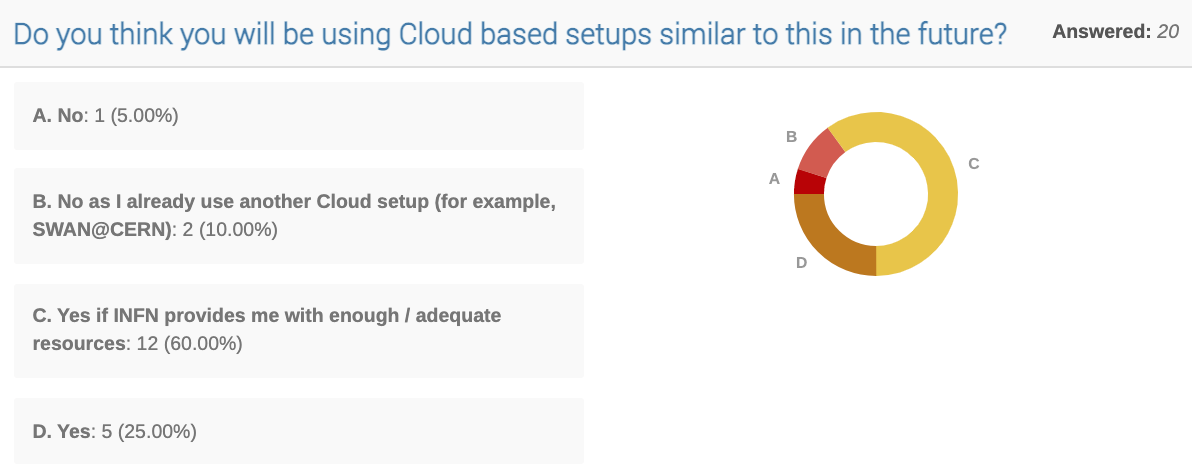The image size is (1192, 468).
Task: Click the chart label letter C
Action: [974, 163]
